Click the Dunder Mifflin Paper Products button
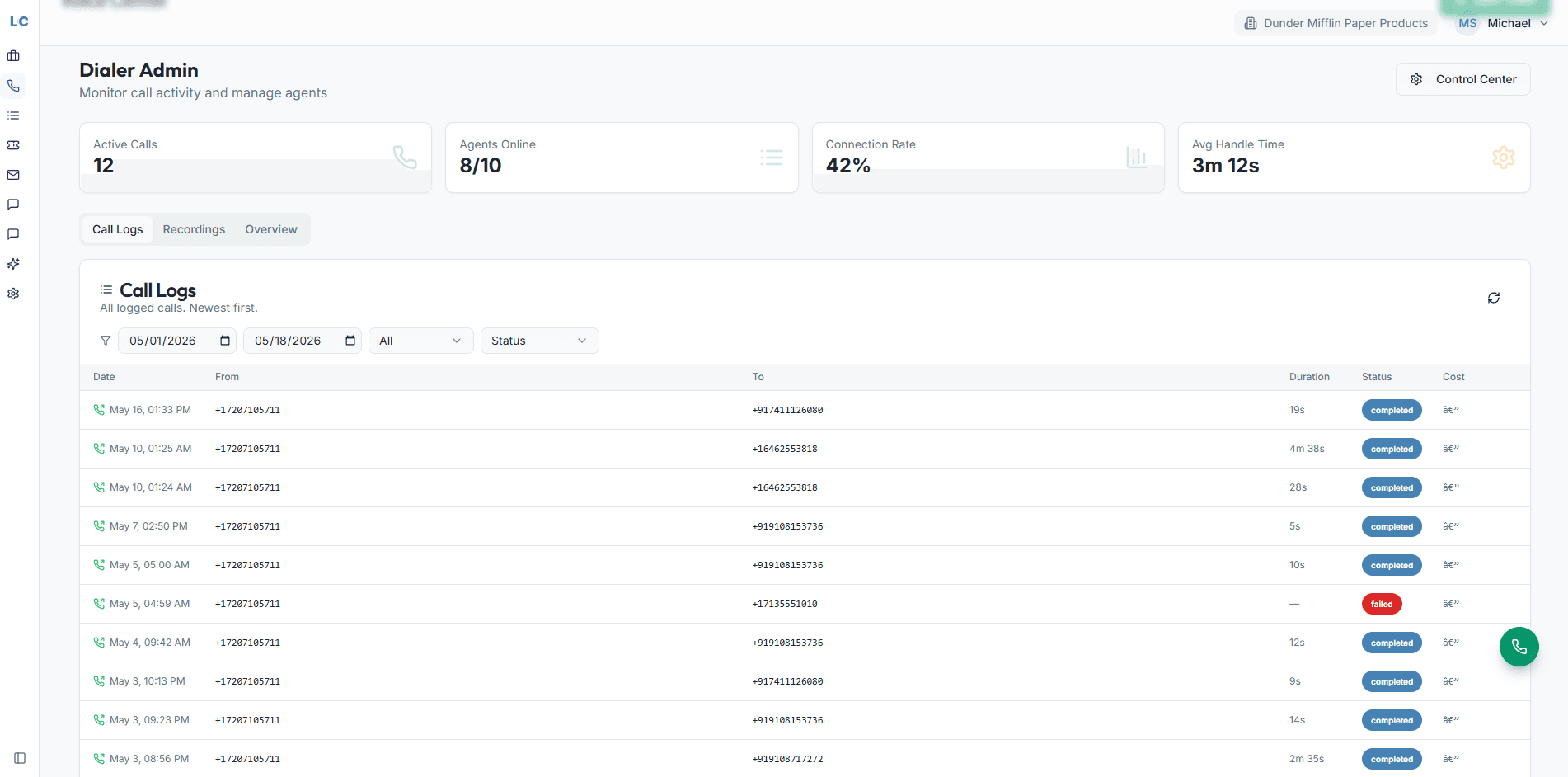 1336,23
